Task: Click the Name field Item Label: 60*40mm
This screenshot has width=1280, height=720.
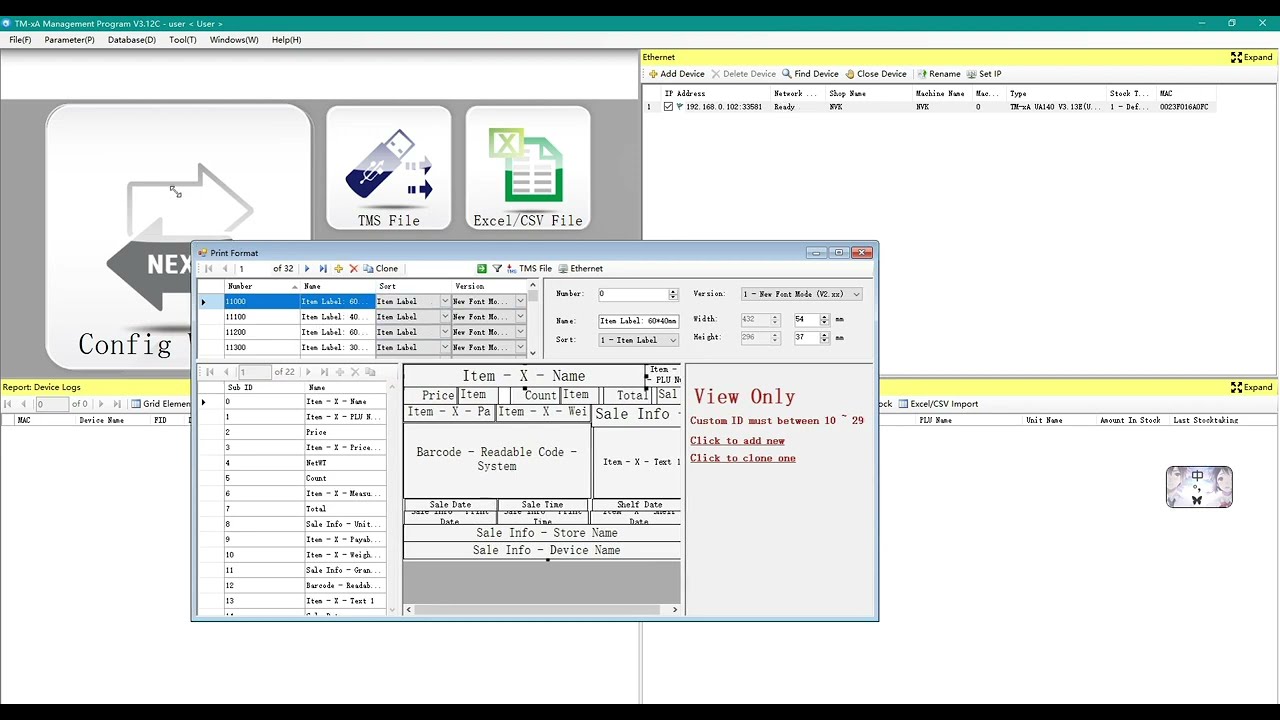Action: (x=639, y=321)
